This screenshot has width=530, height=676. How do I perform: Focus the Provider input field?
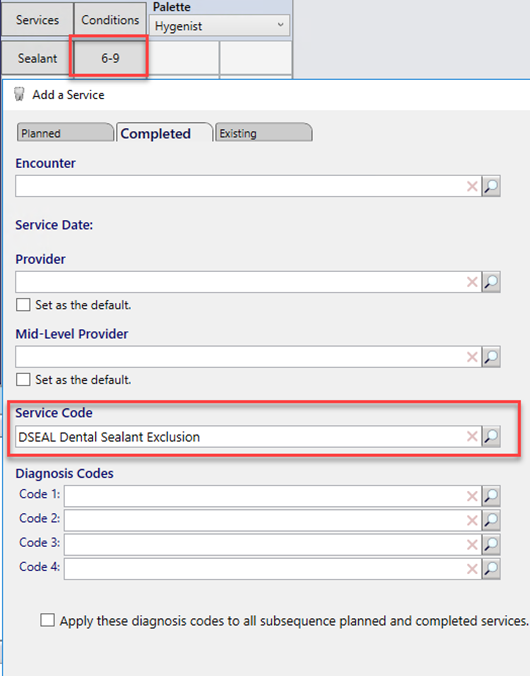[x=248, y=282]
